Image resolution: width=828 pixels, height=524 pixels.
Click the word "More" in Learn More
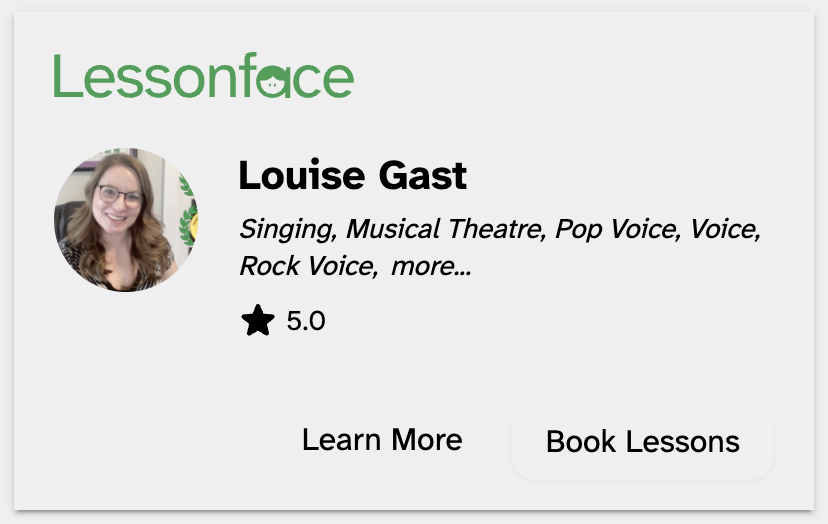pos(427,440)
